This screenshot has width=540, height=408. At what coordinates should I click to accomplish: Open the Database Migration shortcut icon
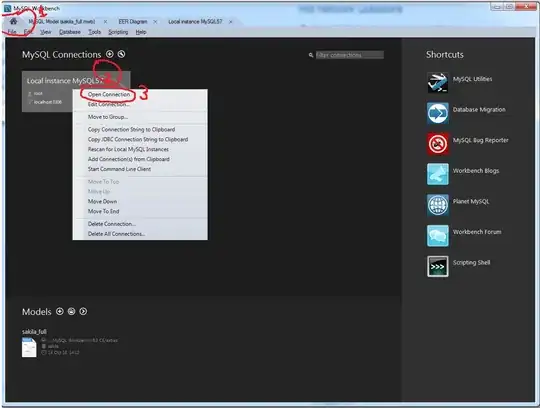pyautogui.click(x=437, y=113)
